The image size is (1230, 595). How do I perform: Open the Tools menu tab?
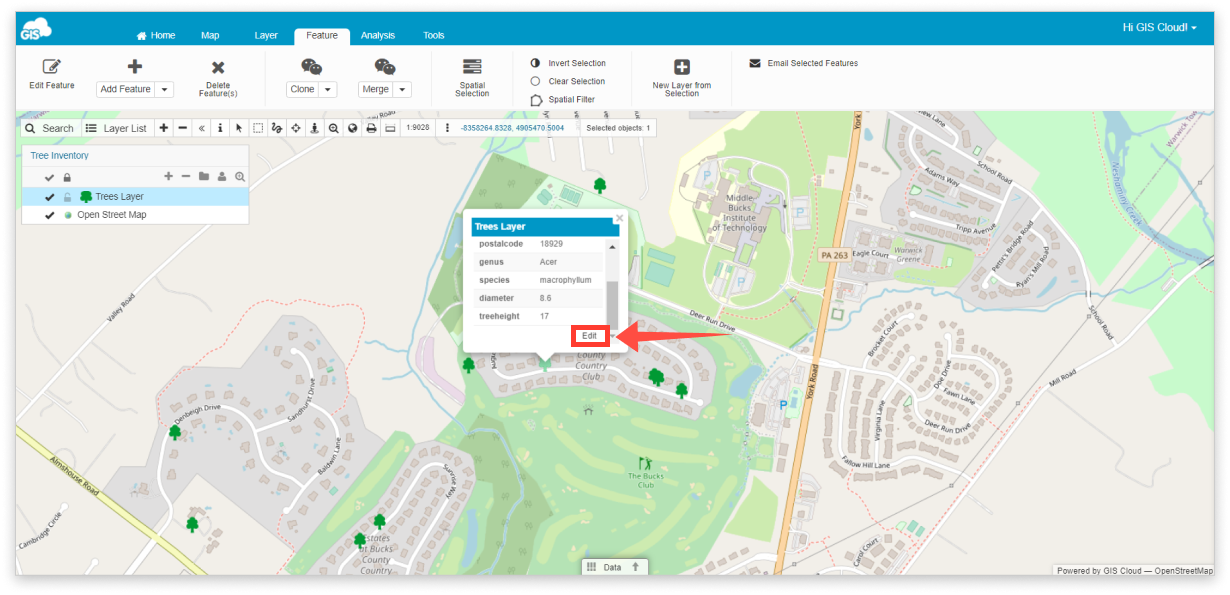433,34
